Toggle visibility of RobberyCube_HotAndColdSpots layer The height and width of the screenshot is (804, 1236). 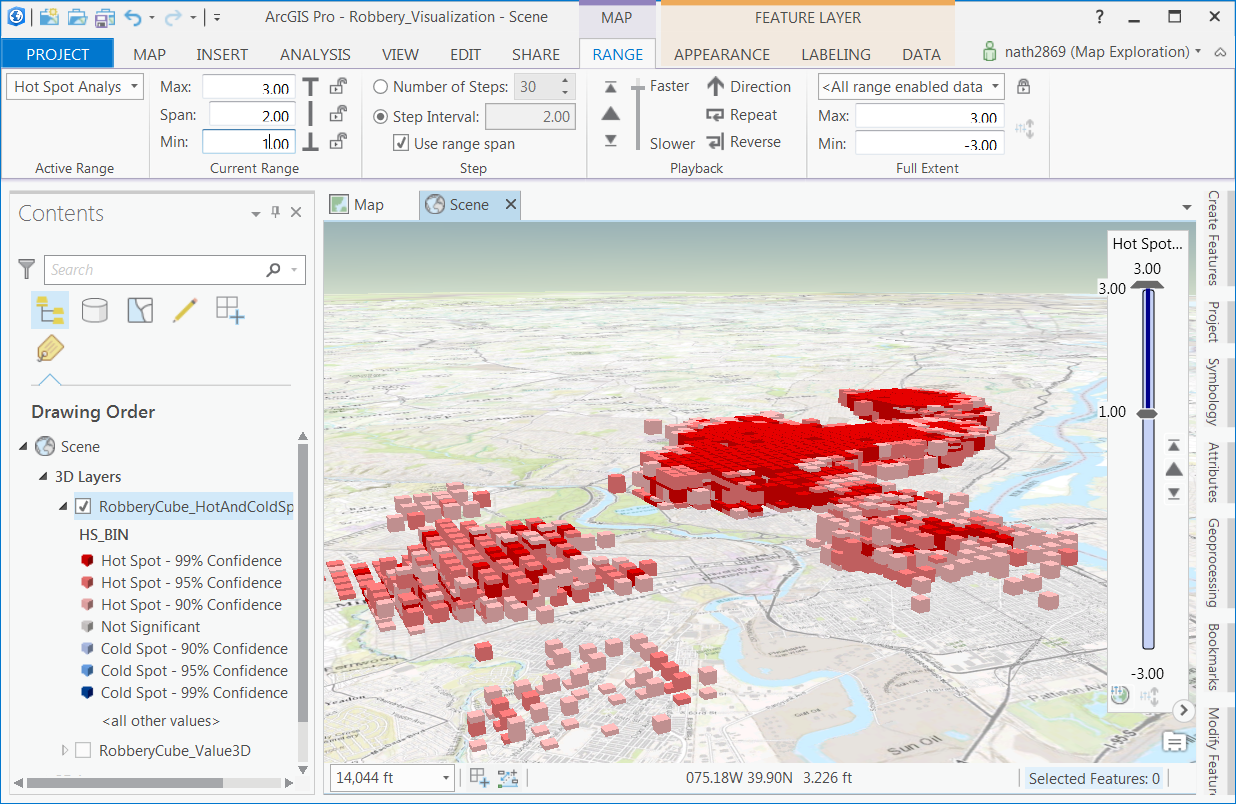pos(84,507)
